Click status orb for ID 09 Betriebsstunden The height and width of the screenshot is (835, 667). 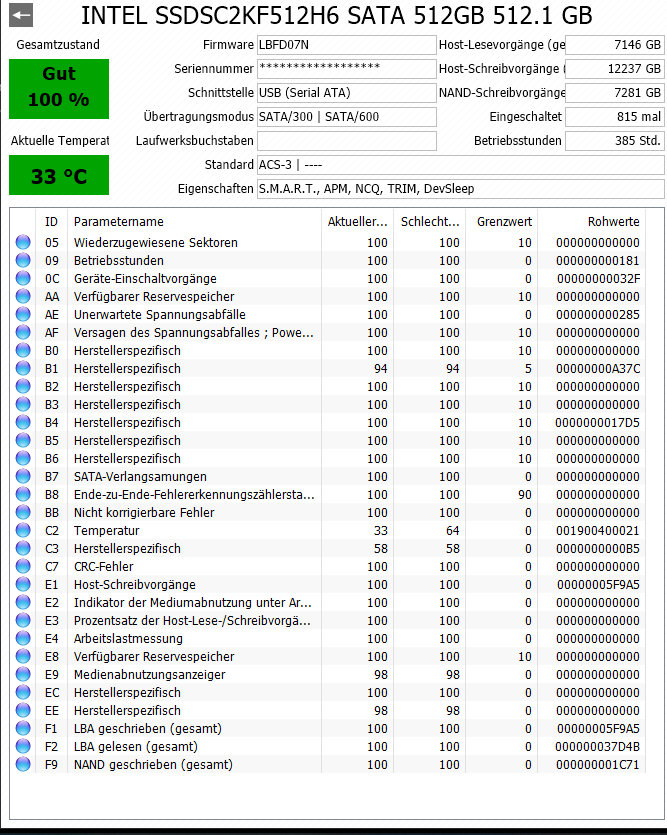point(23,260)
